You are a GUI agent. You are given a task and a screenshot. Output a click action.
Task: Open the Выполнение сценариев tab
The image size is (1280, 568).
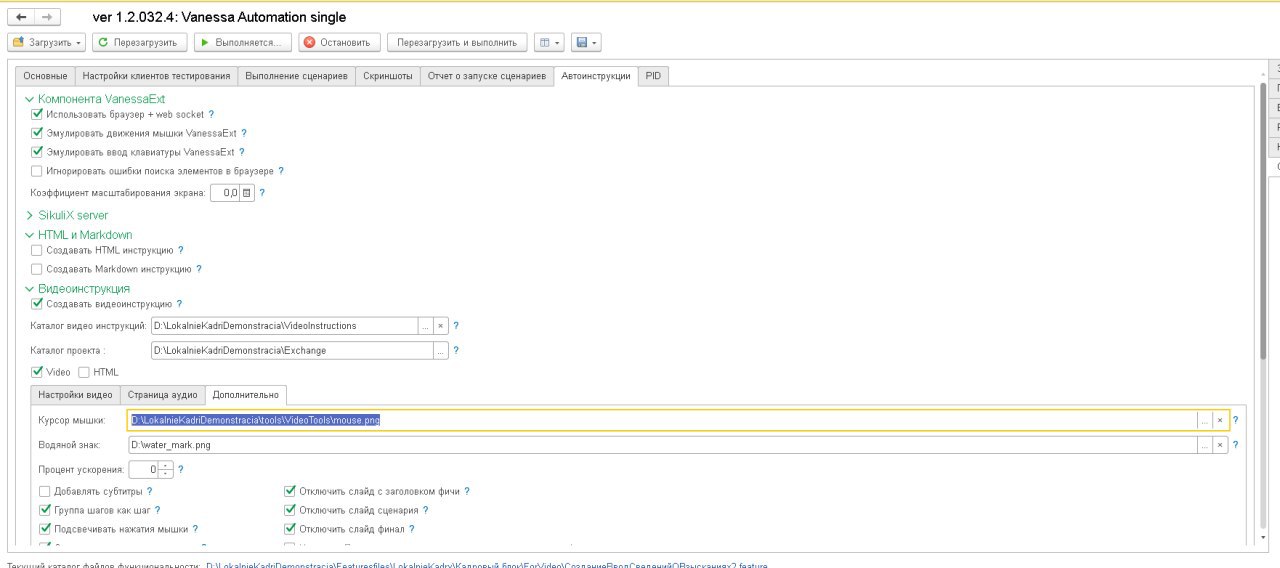coord(296,76)
